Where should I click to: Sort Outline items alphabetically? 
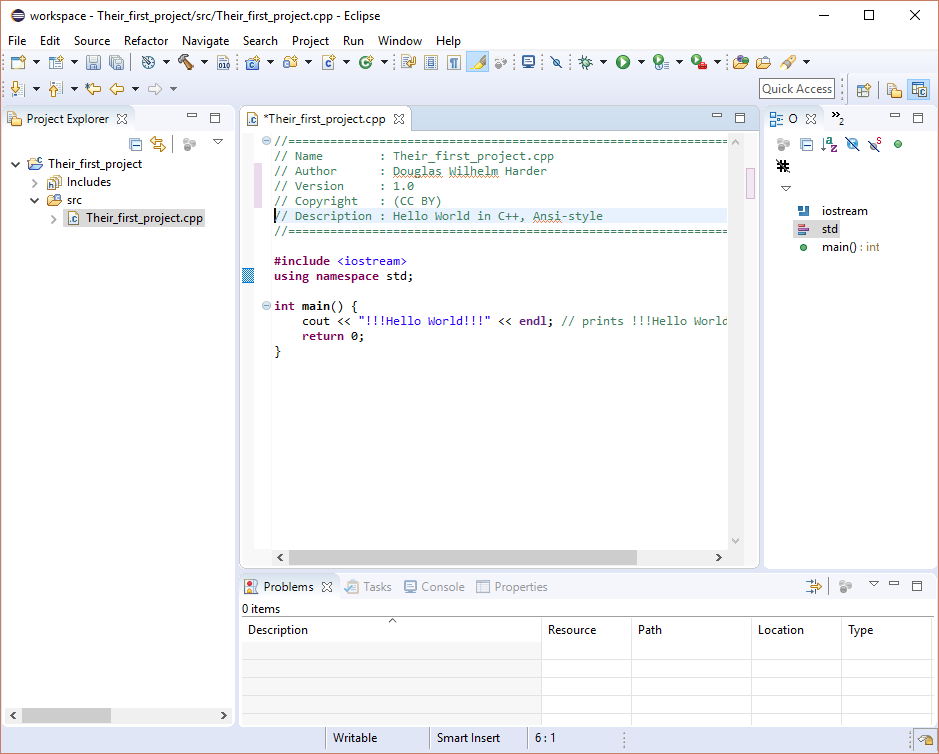829,144
